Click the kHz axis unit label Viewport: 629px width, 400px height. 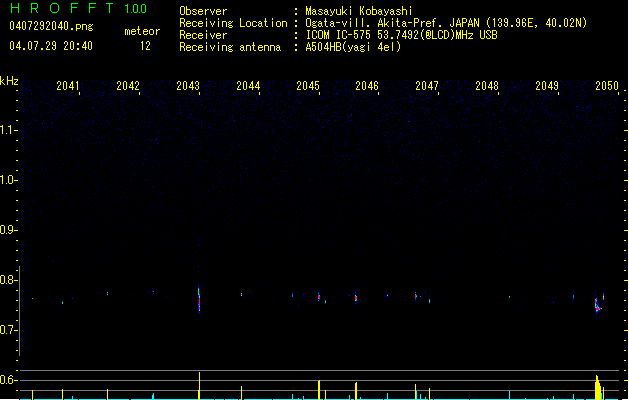[9, 81]
